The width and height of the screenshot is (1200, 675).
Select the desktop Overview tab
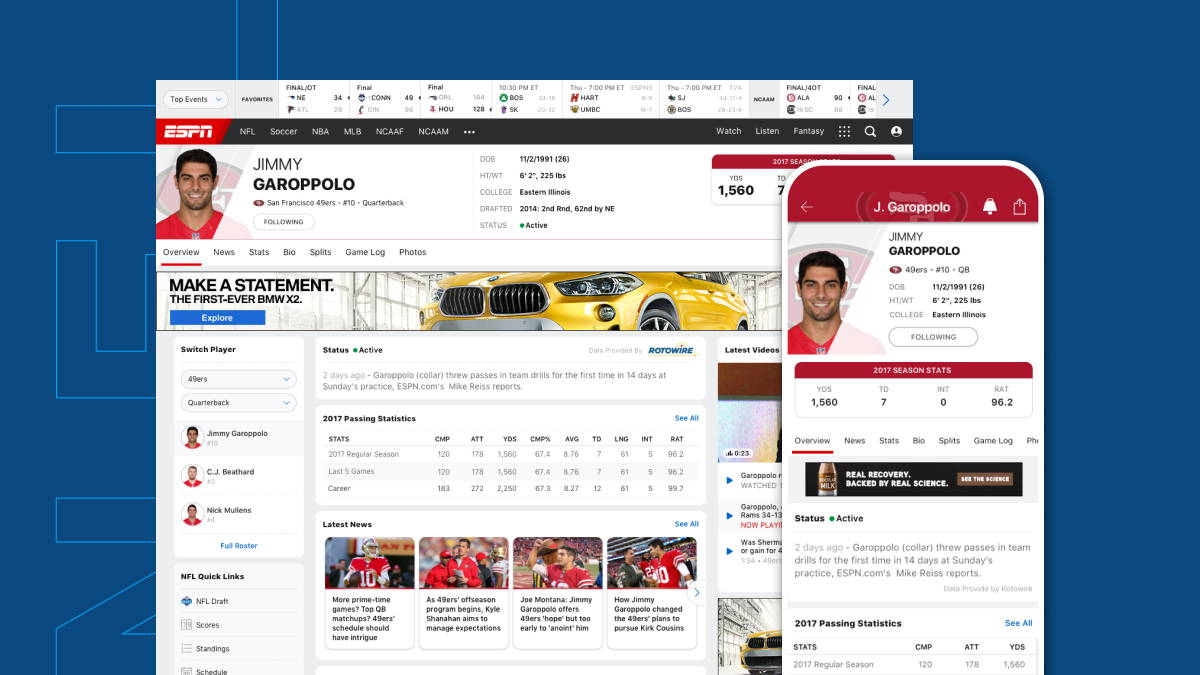181,253
